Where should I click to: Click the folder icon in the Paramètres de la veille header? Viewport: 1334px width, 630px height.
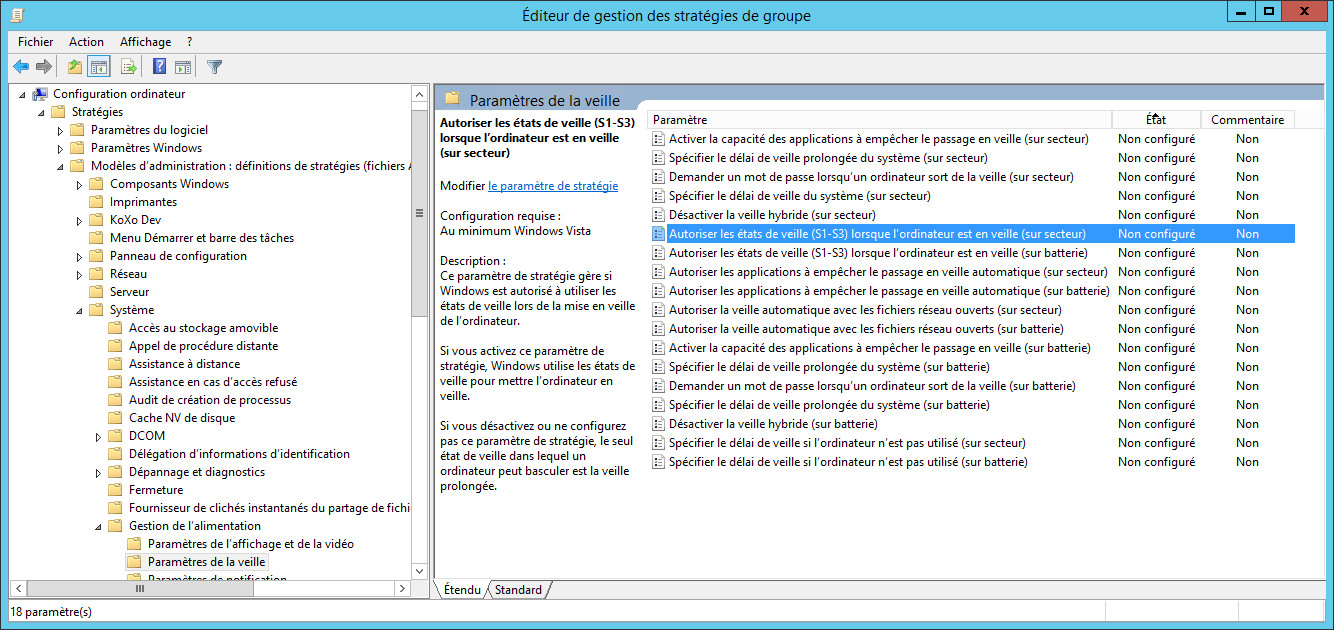coord(452,99)
